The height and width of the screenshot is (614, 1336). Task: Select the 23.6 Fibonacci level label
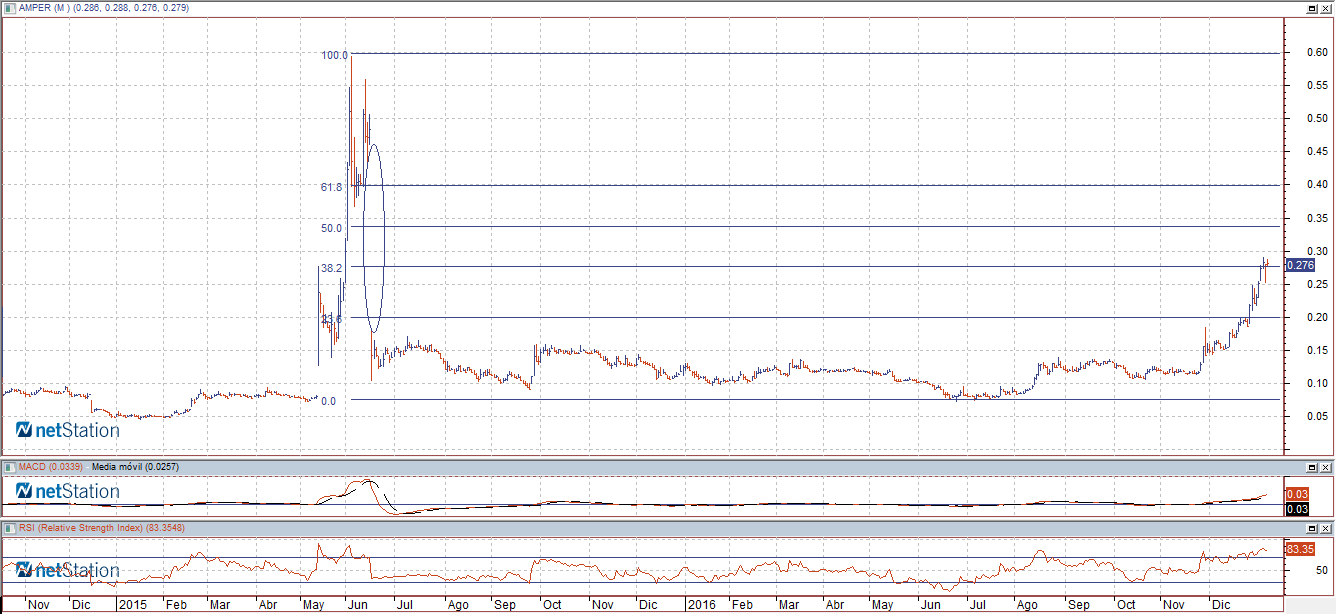tap(332, 319)
